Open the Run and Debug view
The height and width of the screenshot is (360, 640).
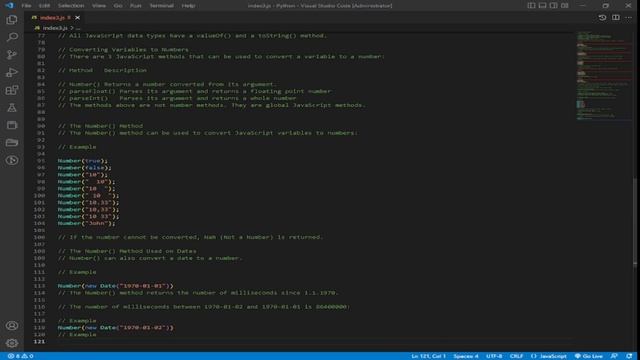[x=12, y=72]
